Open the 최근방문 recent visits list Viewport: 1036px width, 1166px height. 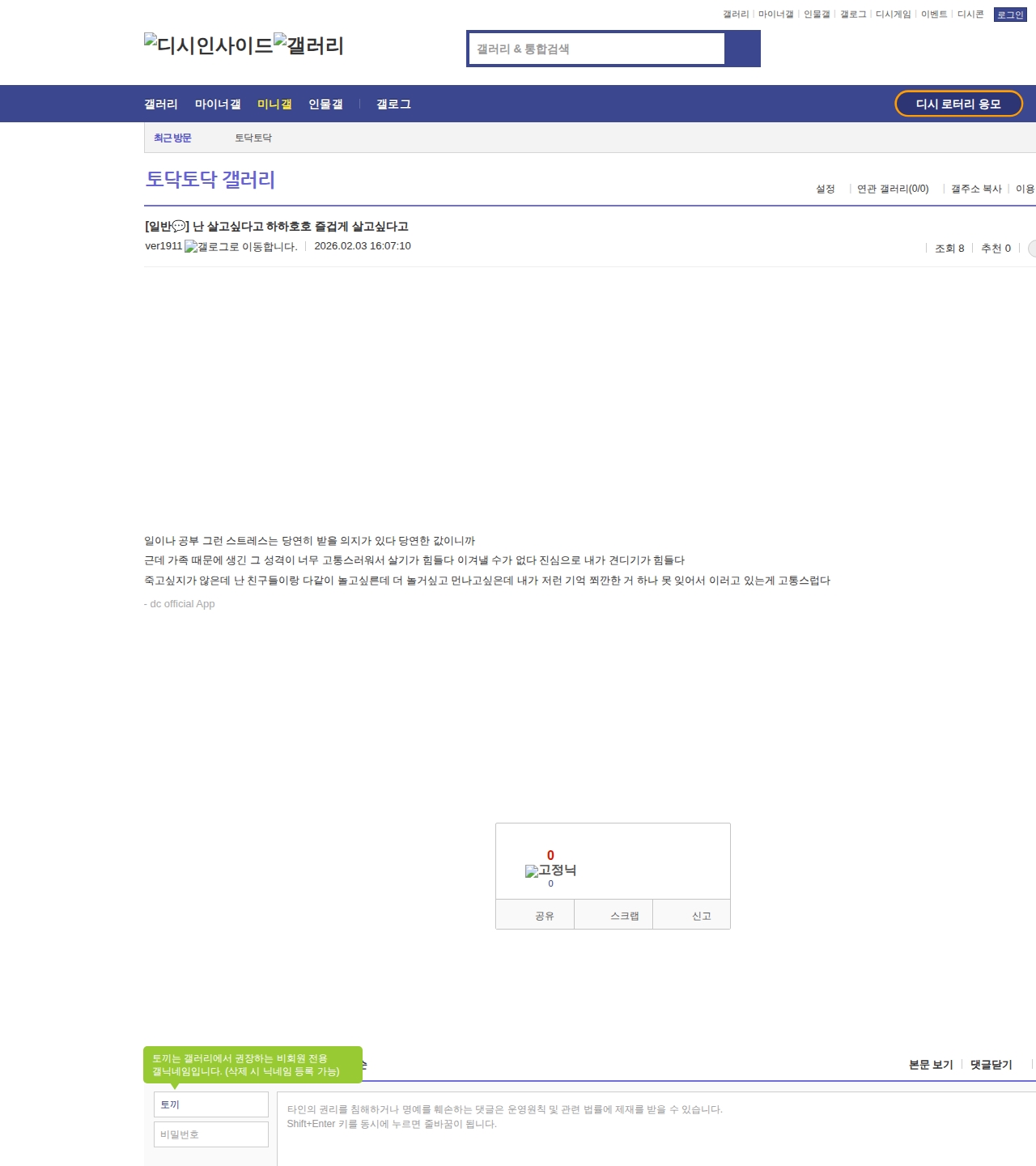pos(172,138)
